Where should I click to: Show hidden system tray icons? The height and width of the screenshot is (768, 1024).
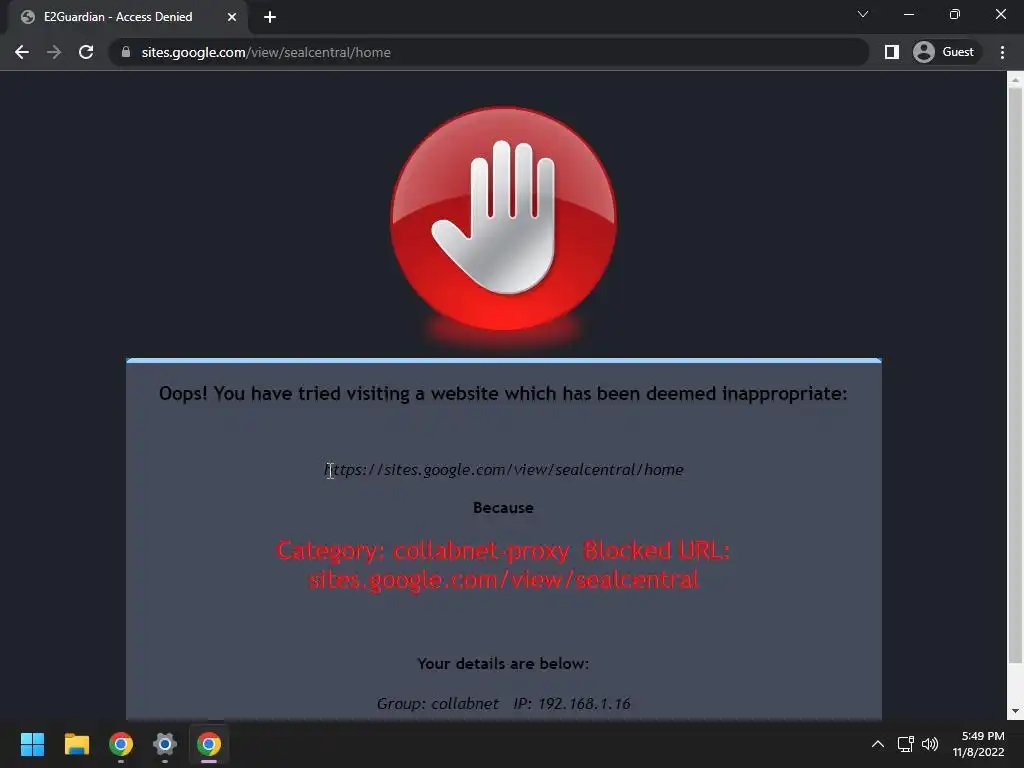click(x=878, y=744)
